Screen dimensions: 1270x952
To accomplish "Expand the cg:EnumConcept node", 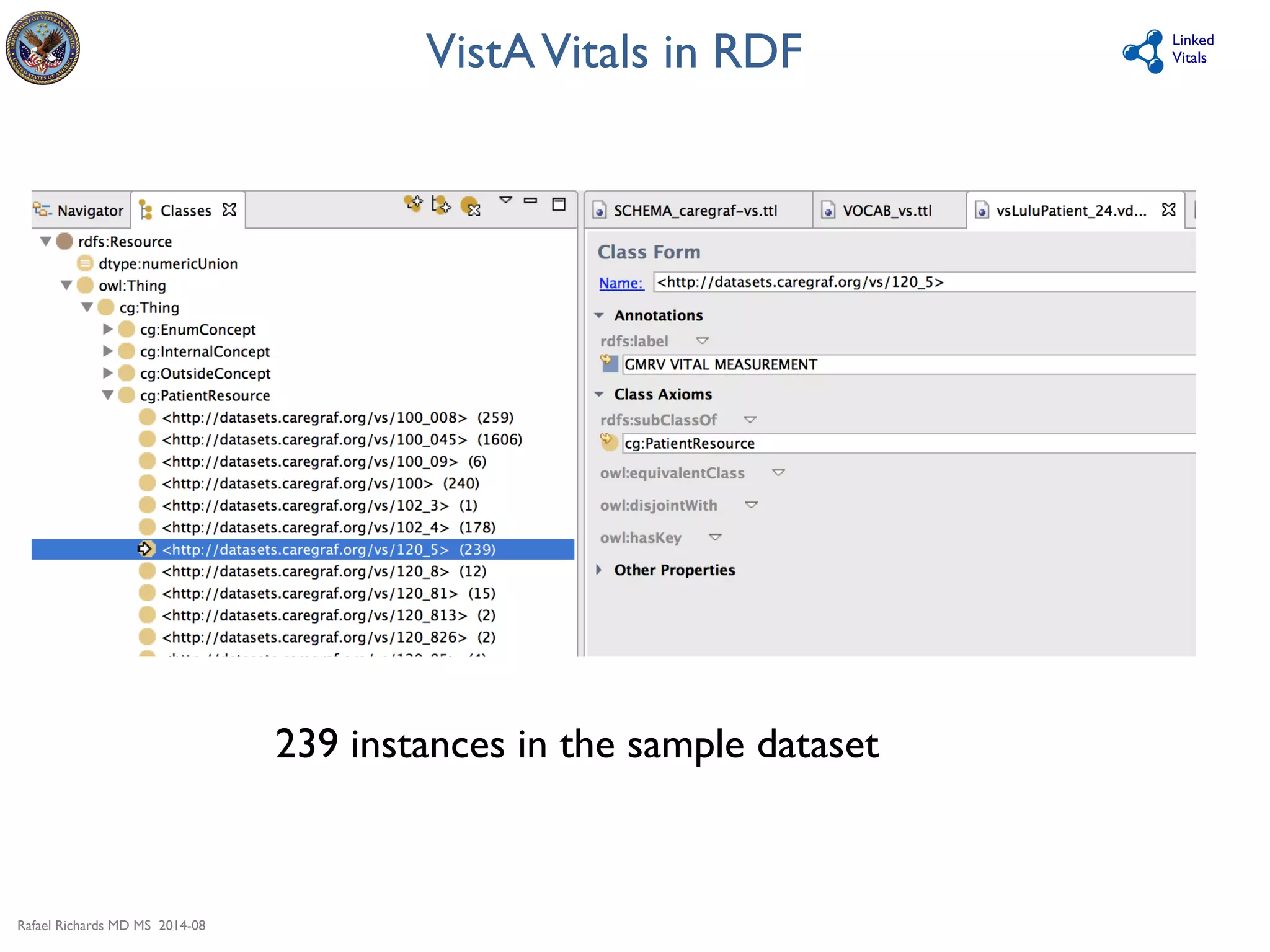I will (x=108, y=328).
